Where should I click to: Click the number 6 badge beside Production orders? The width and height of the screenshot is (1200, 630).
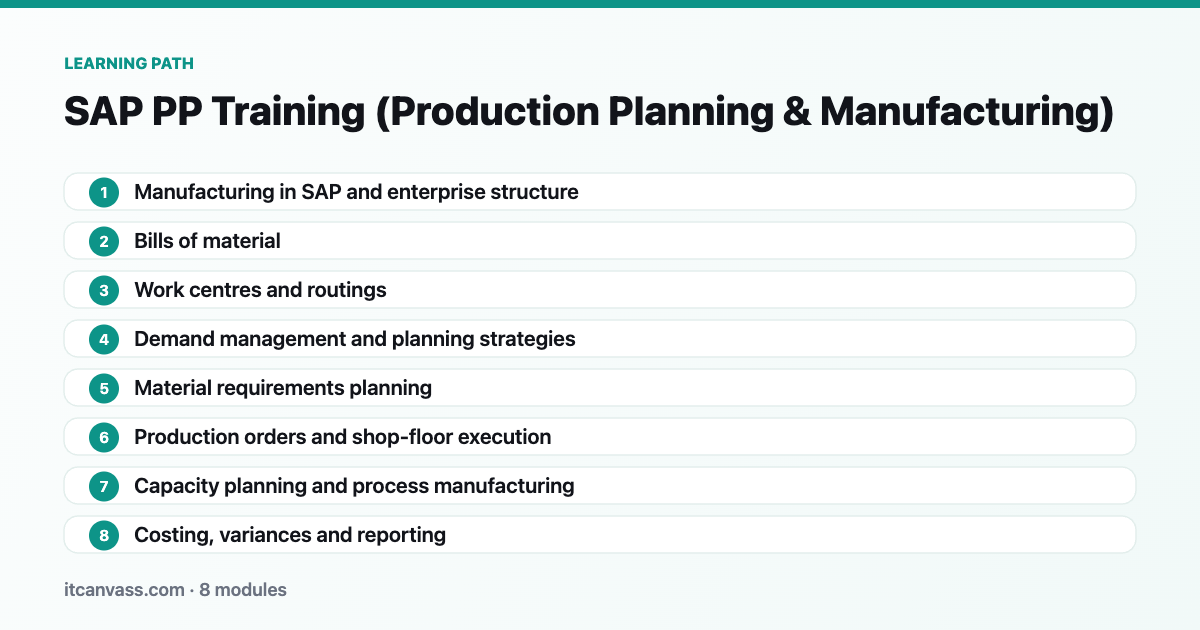pos(103,437)
